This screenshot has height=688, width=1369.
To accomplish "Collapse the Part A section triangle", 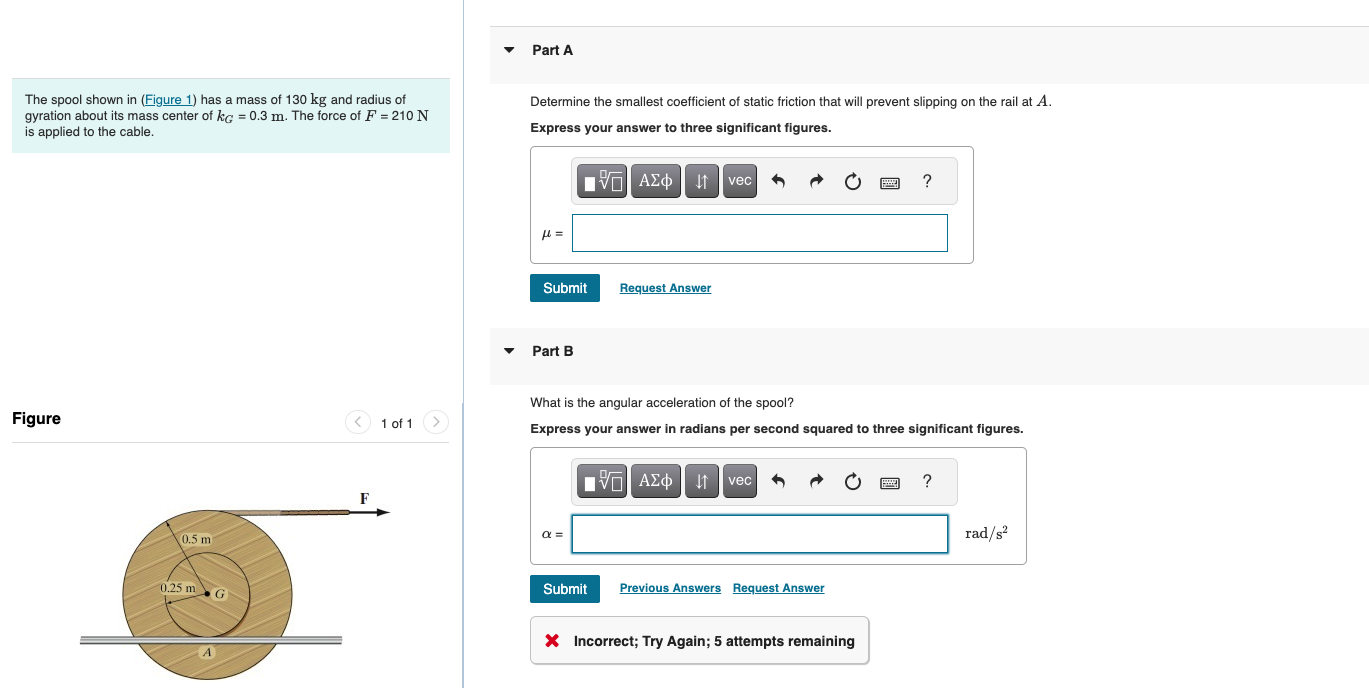I will point(509,50).
